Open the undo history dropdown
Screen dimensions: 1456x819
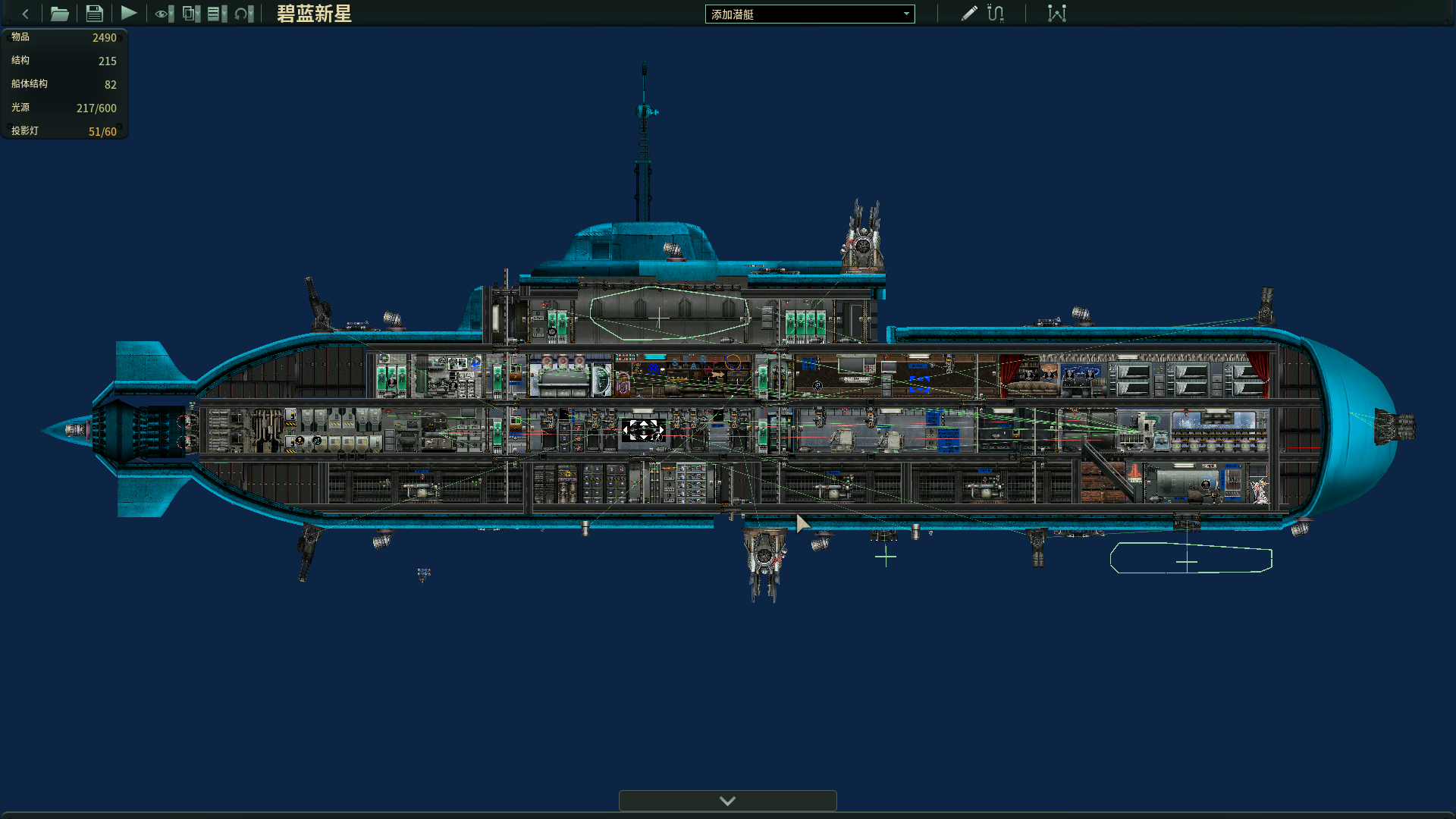(244, 14)
